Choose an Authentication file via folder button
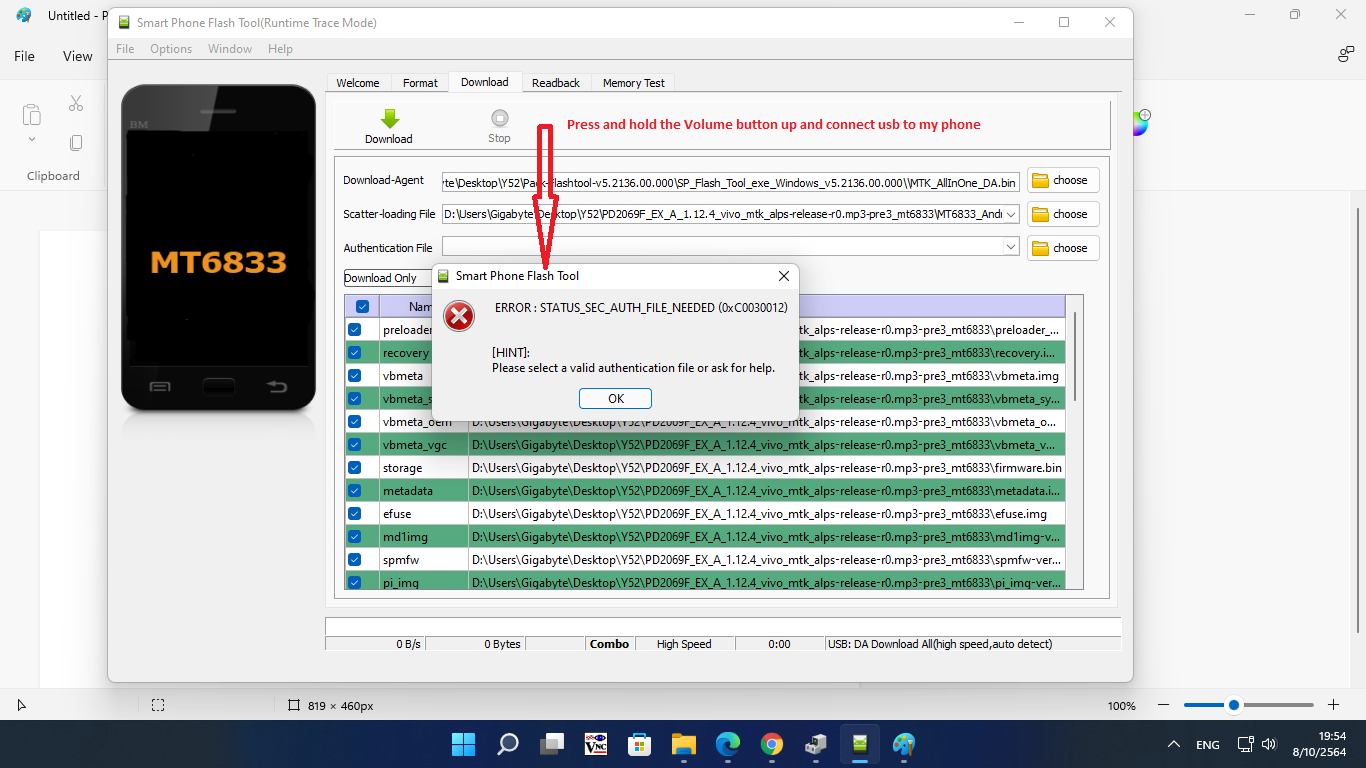This screenshot has width=1366, height=768. (x=1063, y=248)
